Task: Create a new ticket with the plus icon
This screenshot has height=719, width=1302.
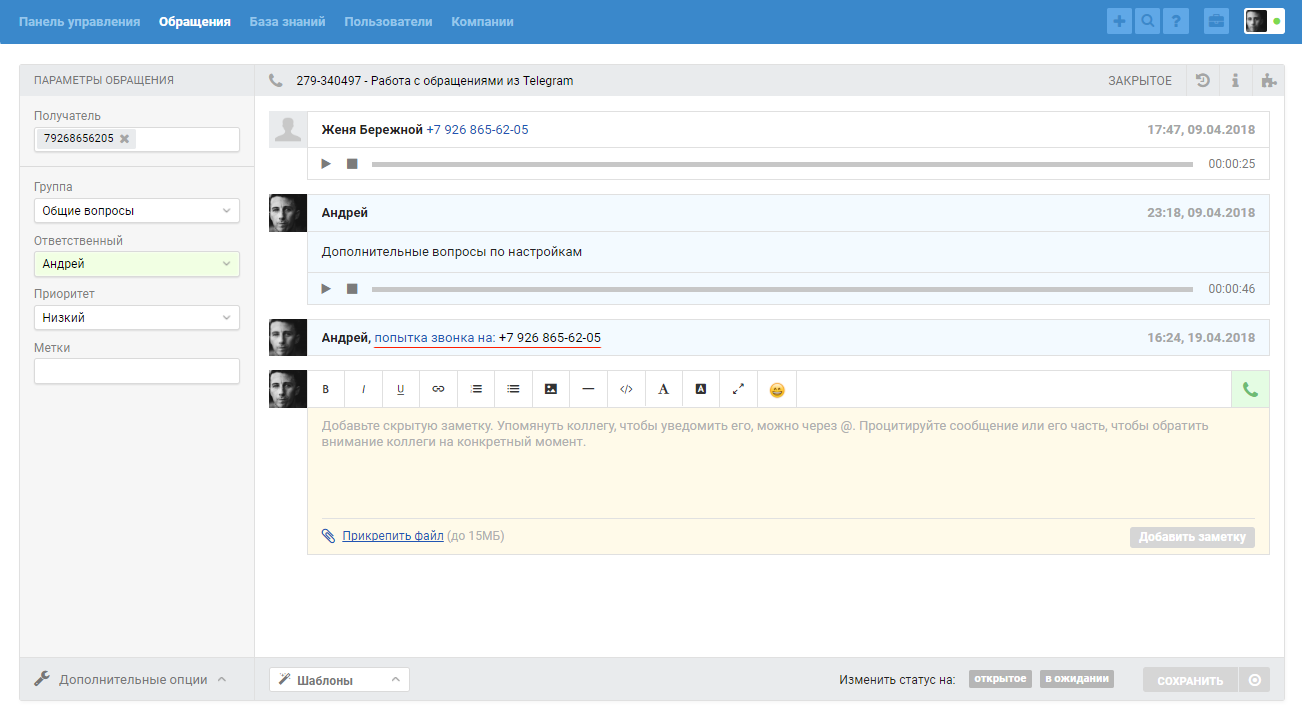Action: click(1118, 19)
